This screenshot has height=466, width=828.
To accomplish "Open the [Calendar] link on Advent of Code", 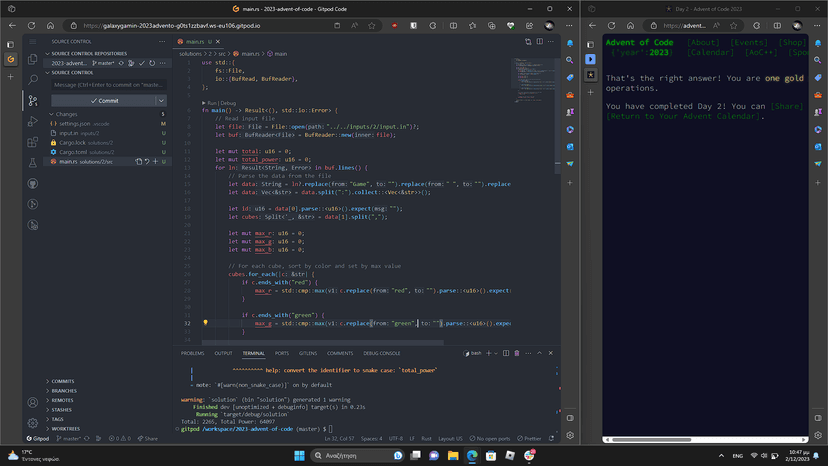I will (708, 52).
